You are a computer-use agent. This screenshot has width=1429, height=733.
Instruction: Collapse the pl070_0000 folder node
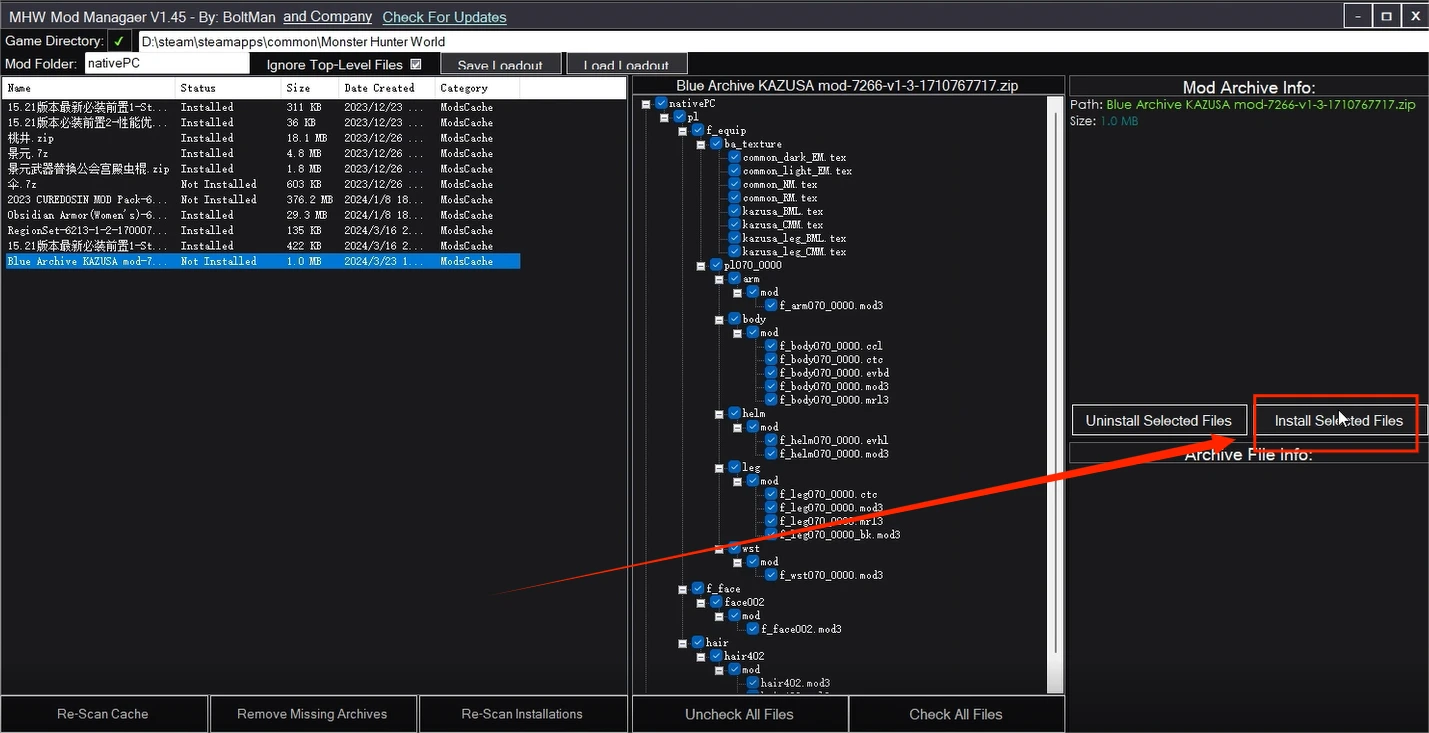coord(701,265)
